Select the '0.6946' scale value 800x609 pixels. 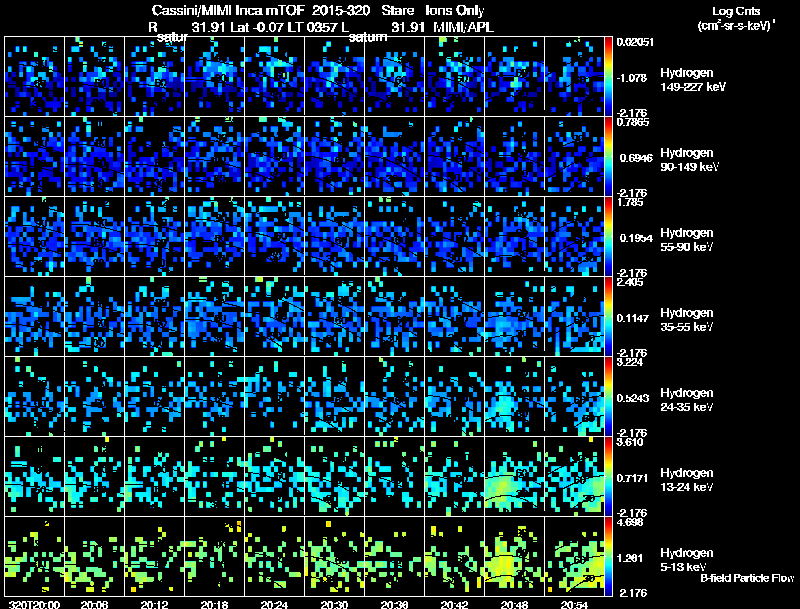636,158
